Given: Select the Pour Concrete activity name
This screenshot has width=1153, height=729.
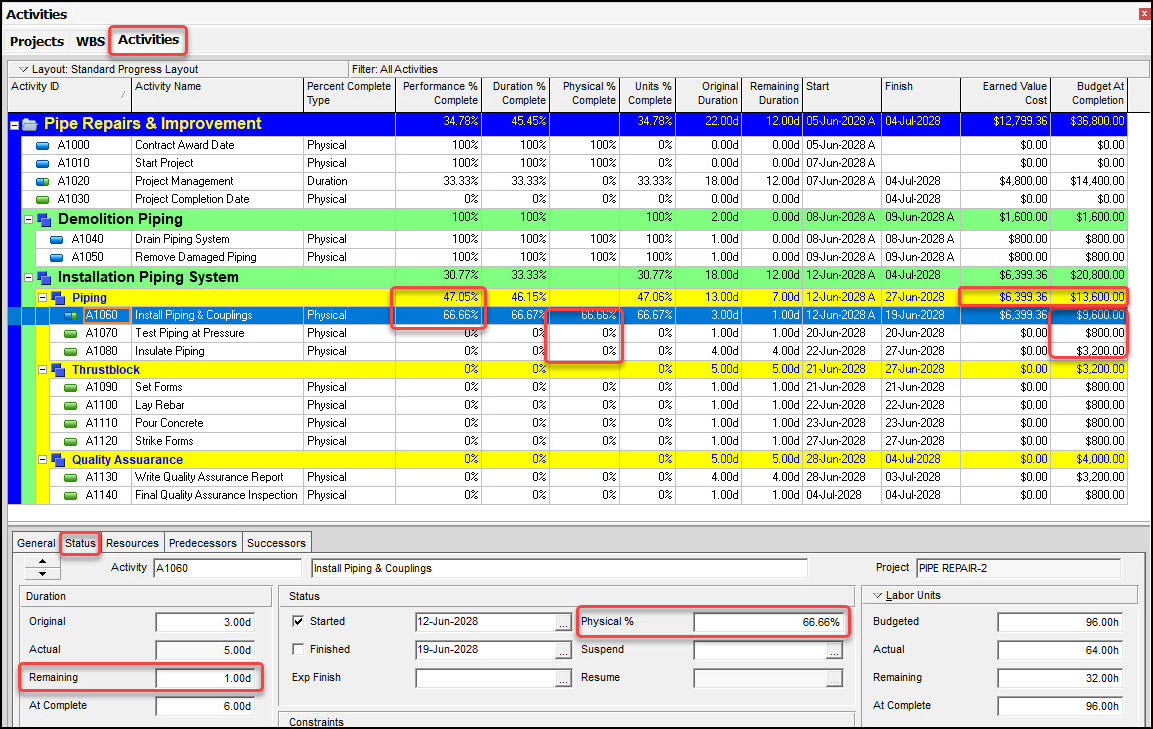Looking at the screenshot, I should click(169, 424).
